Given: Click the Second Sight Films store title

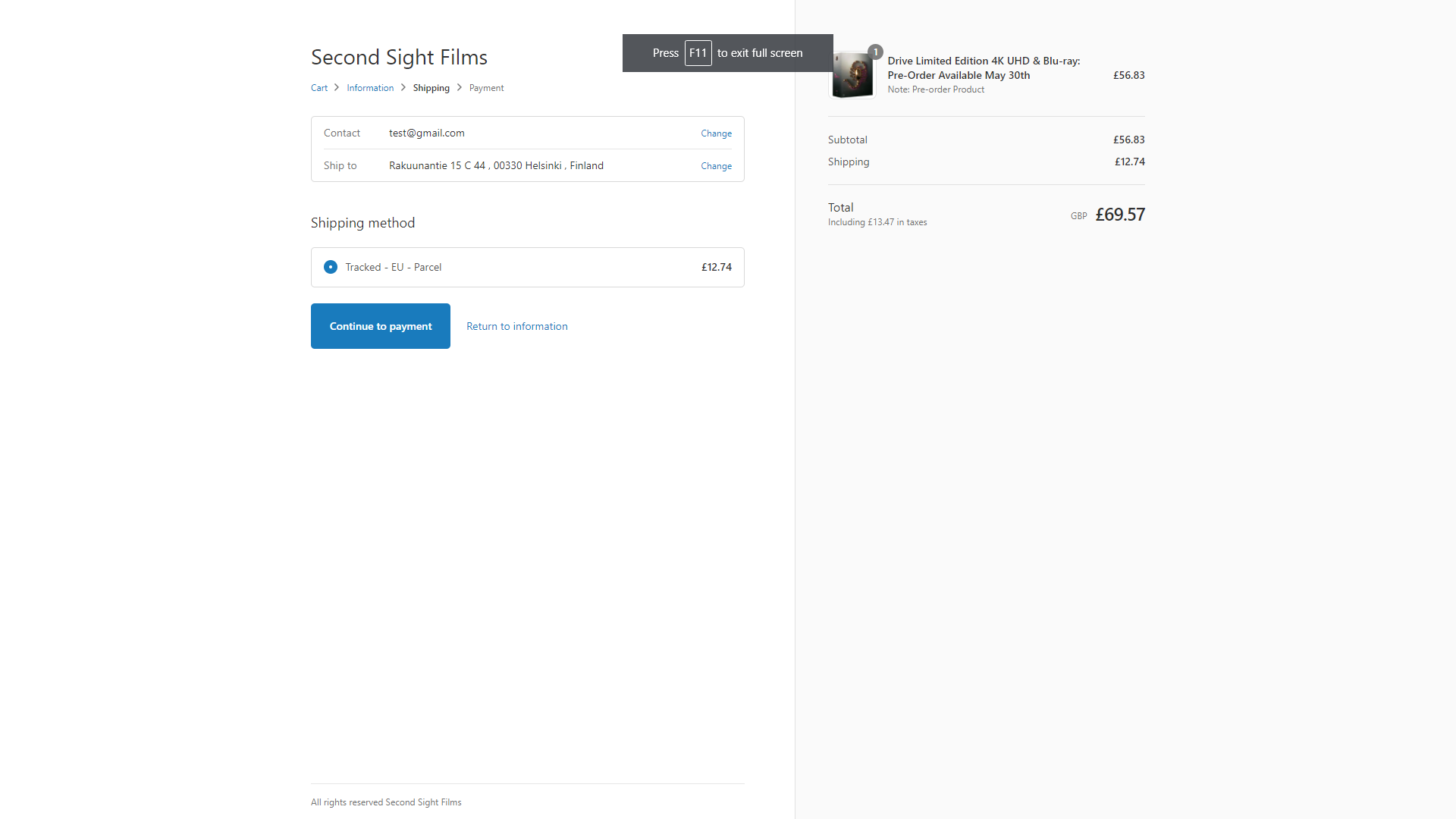Looking at the screenshot, I should pos(399,57).
